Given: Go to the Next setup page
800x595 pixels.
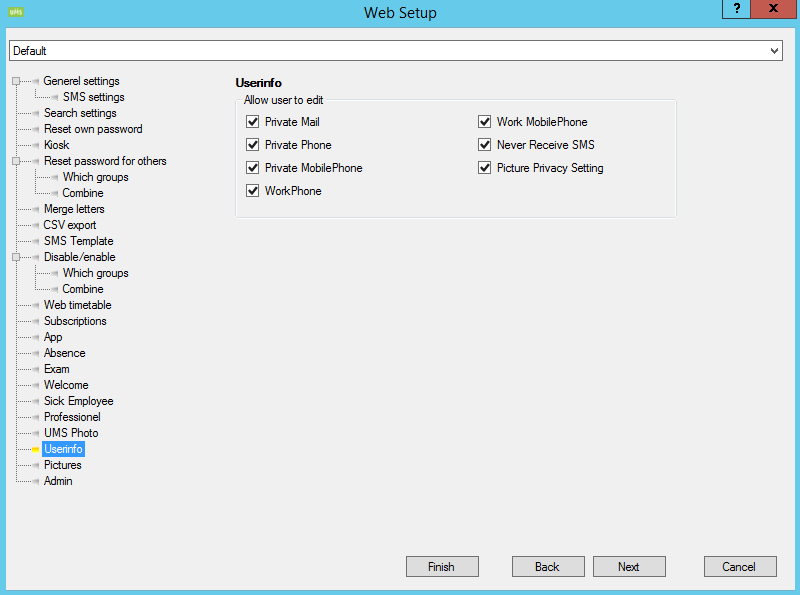Looking at the screenshot, I should (629, 567).
